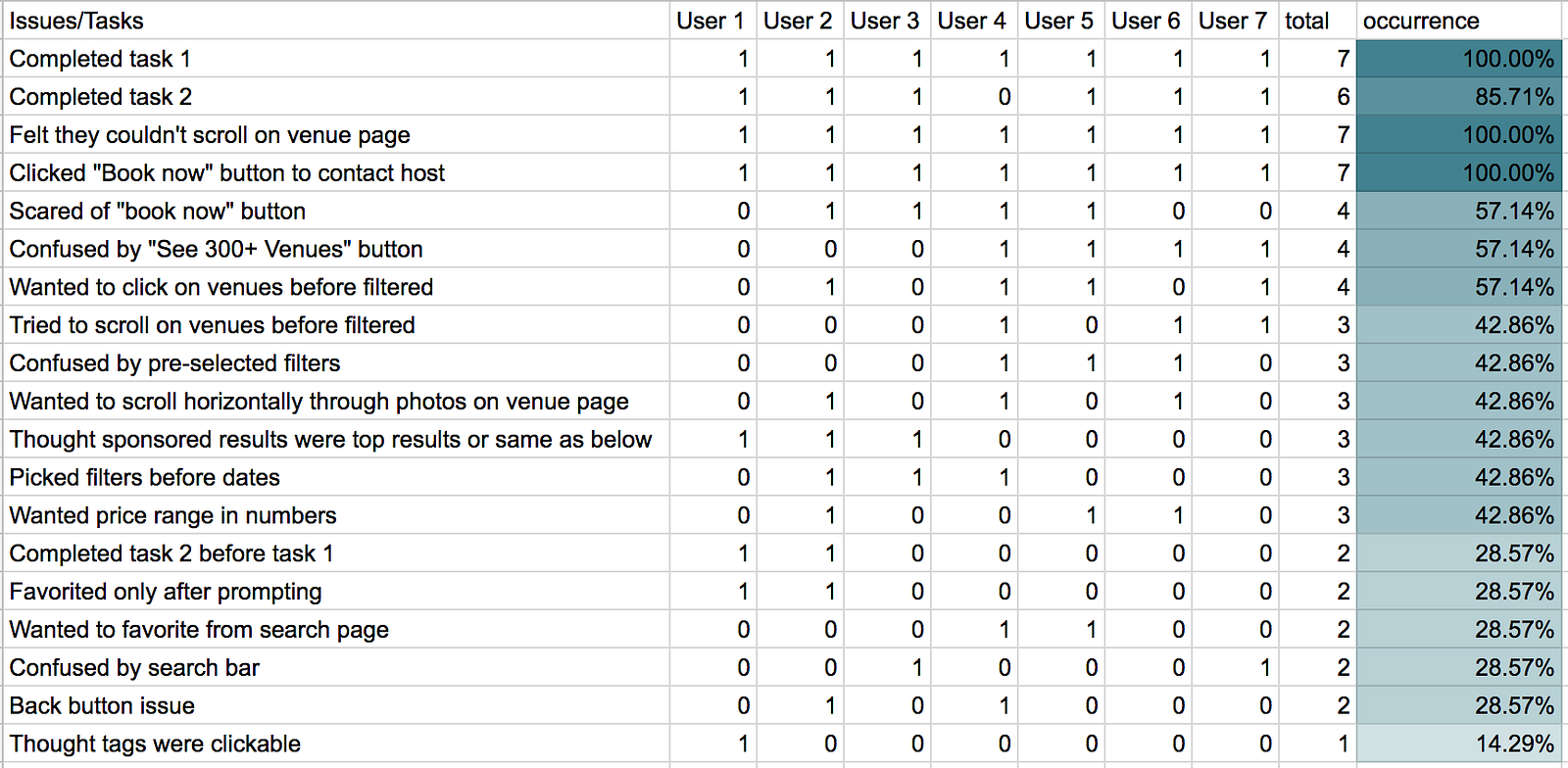
Task: Select 'Thought tags were clickable' cell
Action: click(x=155, y=744)
